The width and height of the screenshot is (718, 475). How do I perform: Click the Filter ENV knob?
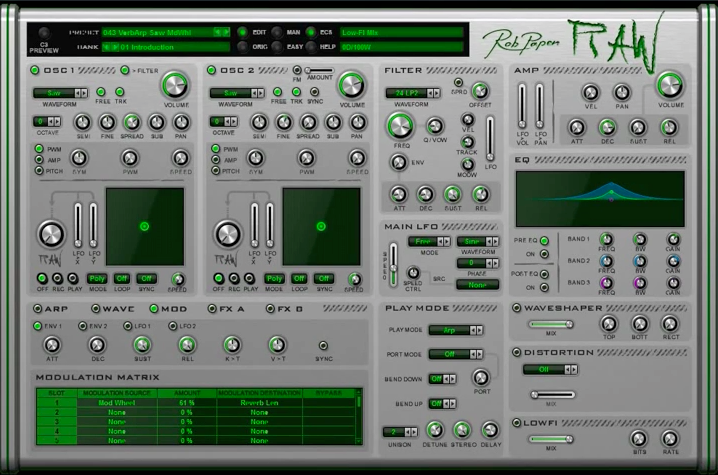pos(398,162)
